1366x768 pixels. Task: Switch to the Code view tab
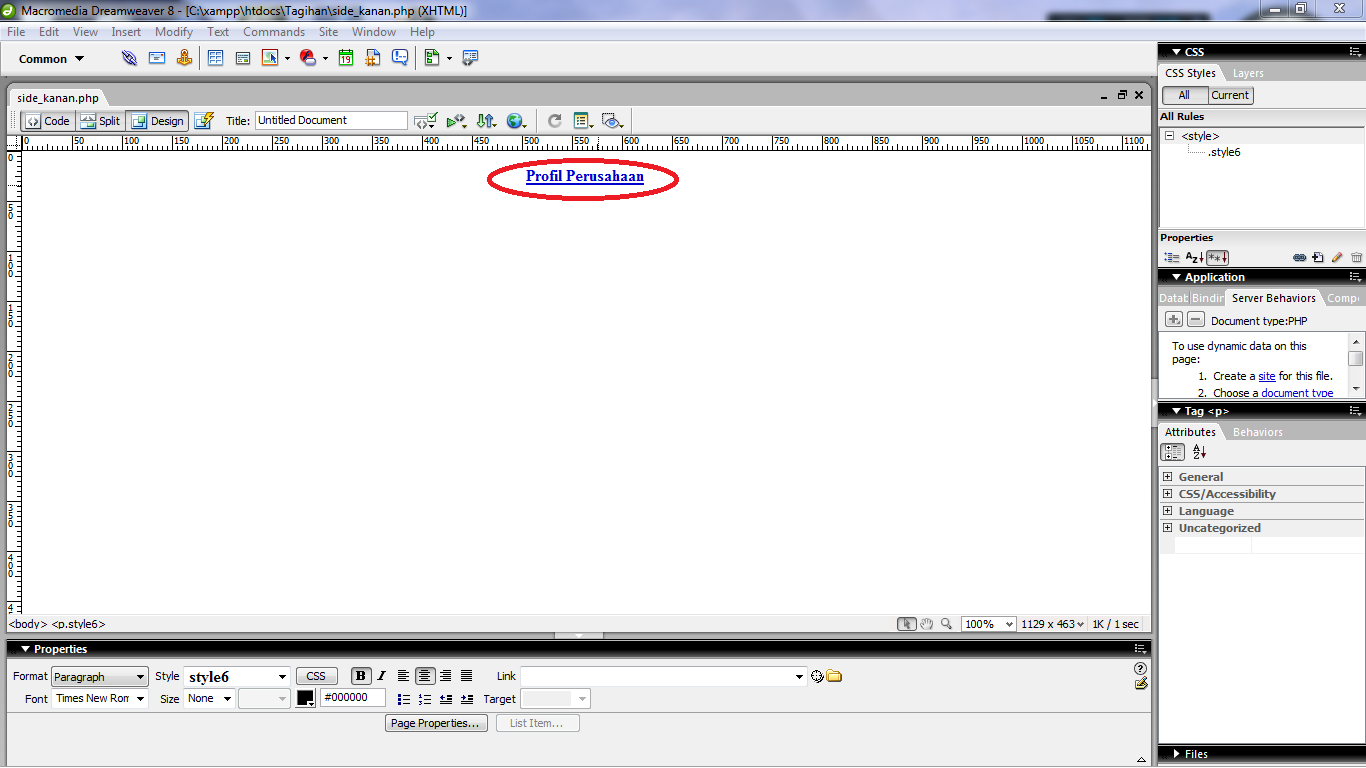click(46, 120)
